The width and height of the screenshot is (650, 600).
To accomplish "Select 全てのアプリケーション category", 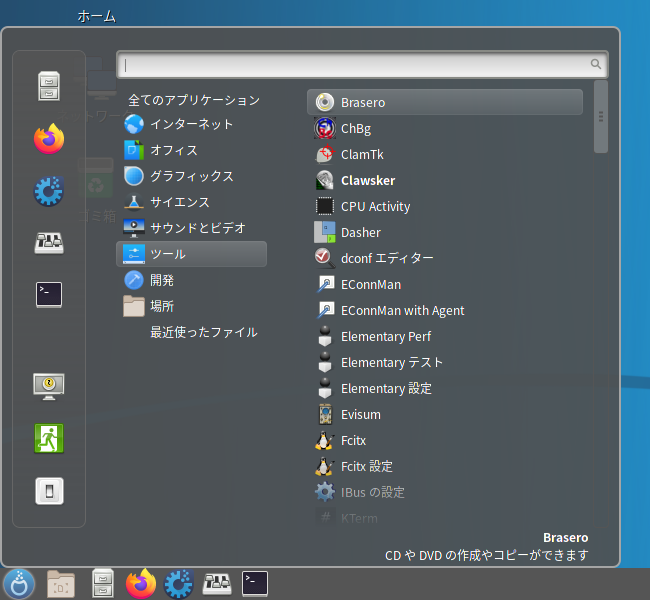I will 192,100.
